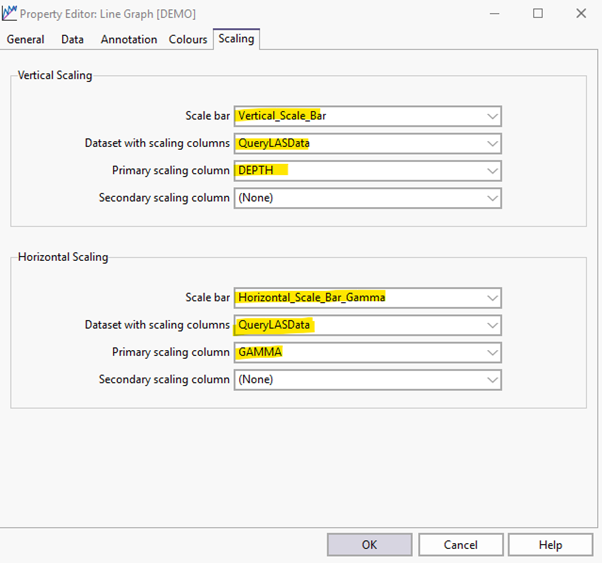
Task: Open the vertical Dataset with scaling columns dropdown
Action: click(x=367, y=143)
